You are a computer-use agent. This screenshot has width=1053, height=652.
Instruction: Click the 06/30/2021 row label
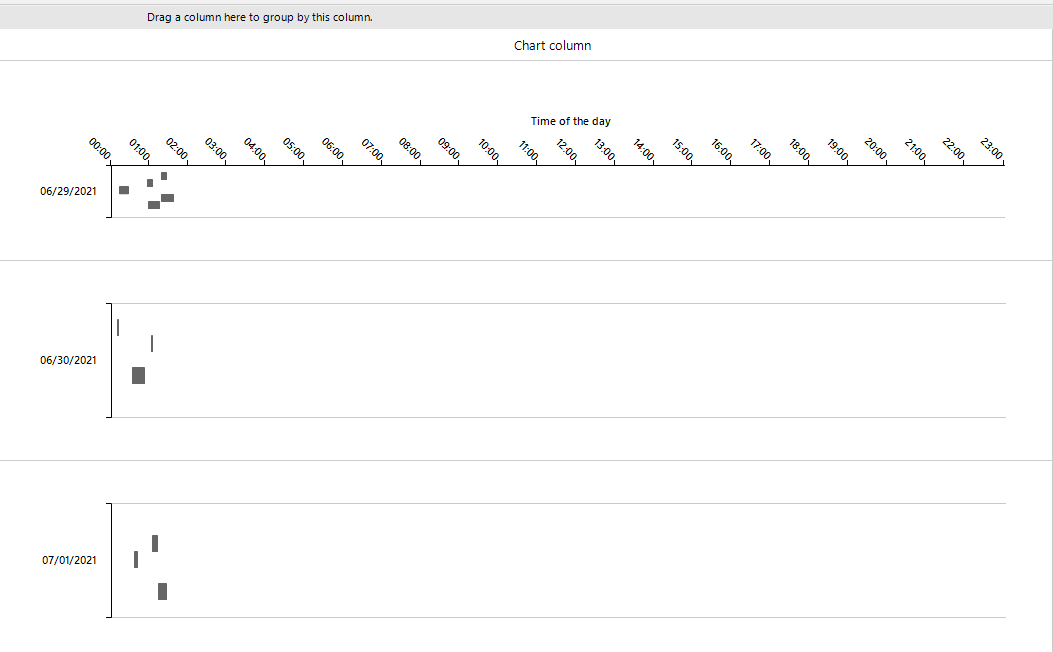pos(68,360)
